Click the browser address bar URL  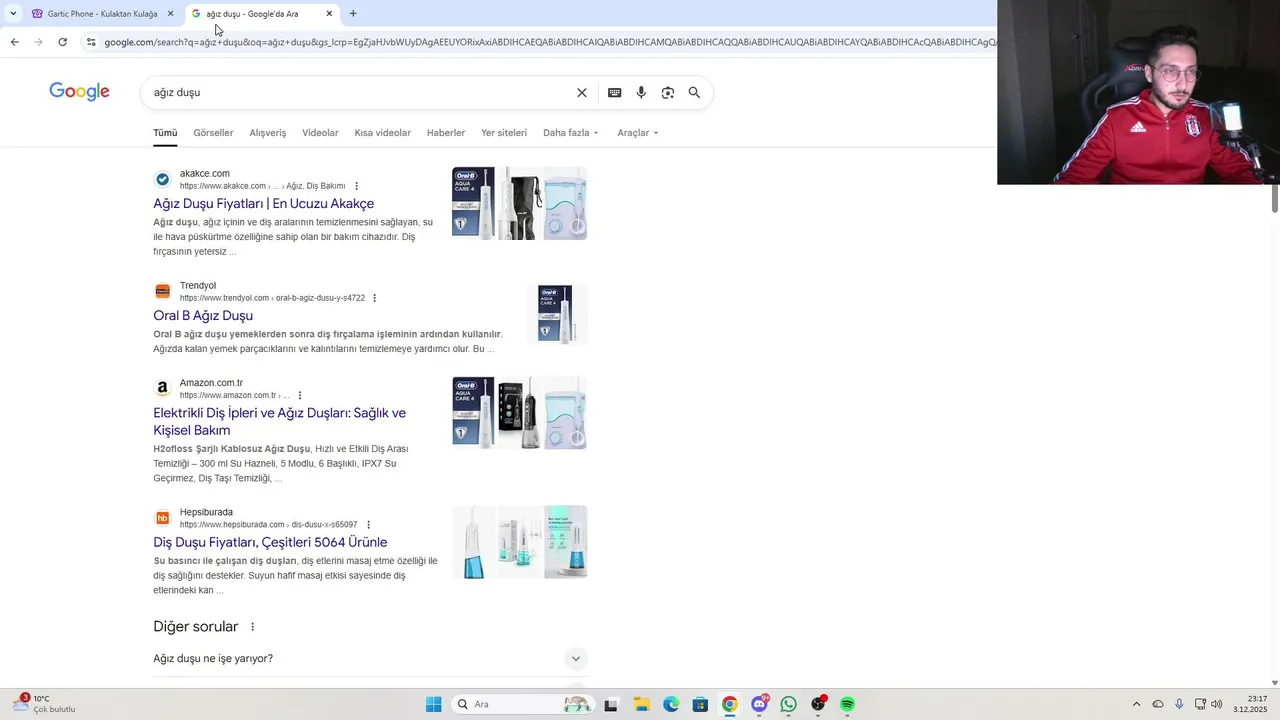pyautogui.click(x=550, y=42)
